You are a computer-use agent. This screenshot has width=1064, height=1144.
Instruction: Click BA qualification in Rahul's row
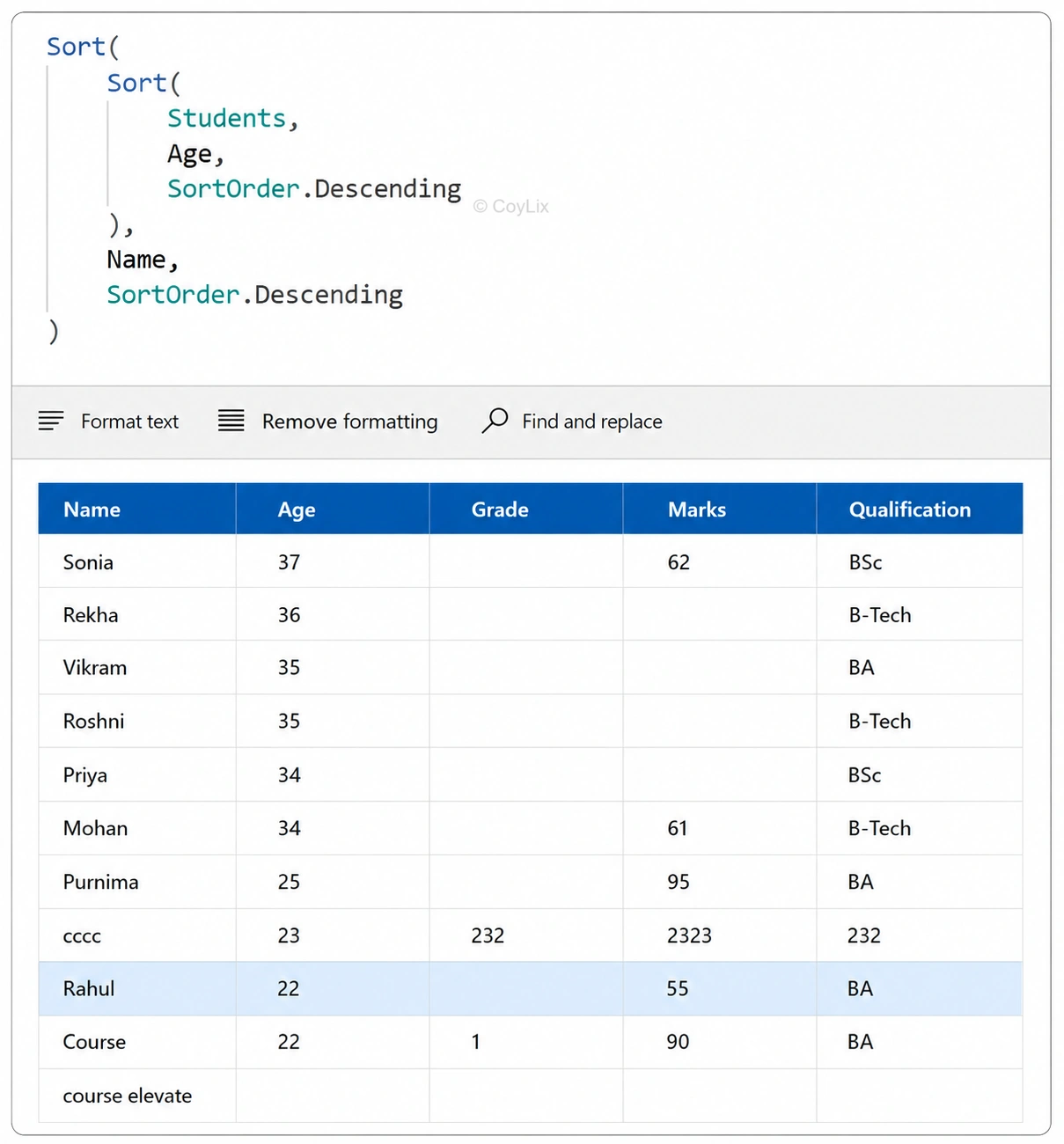[861, 989]
